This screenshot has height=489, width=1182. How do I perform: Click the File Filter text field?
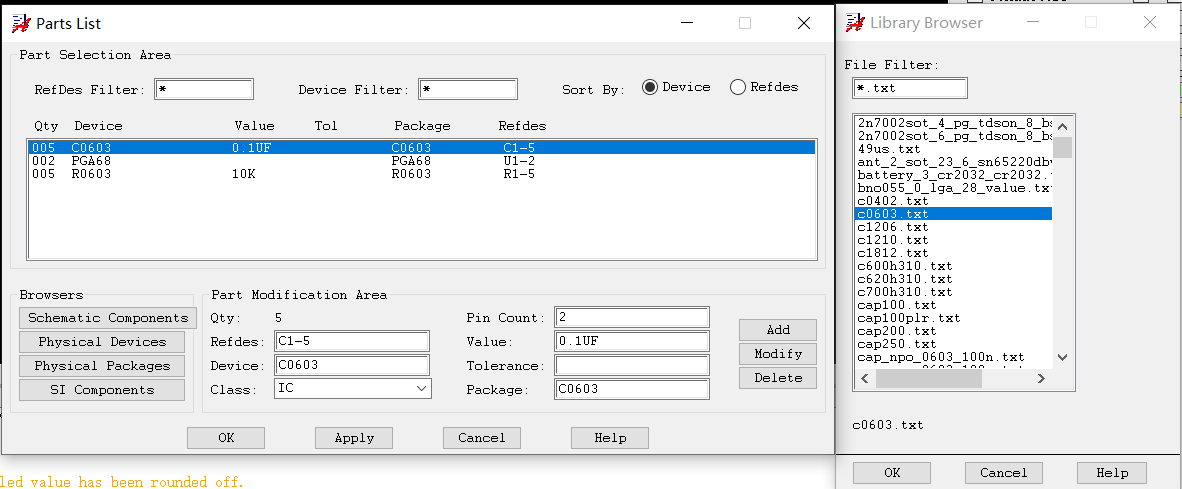point(910,88)
